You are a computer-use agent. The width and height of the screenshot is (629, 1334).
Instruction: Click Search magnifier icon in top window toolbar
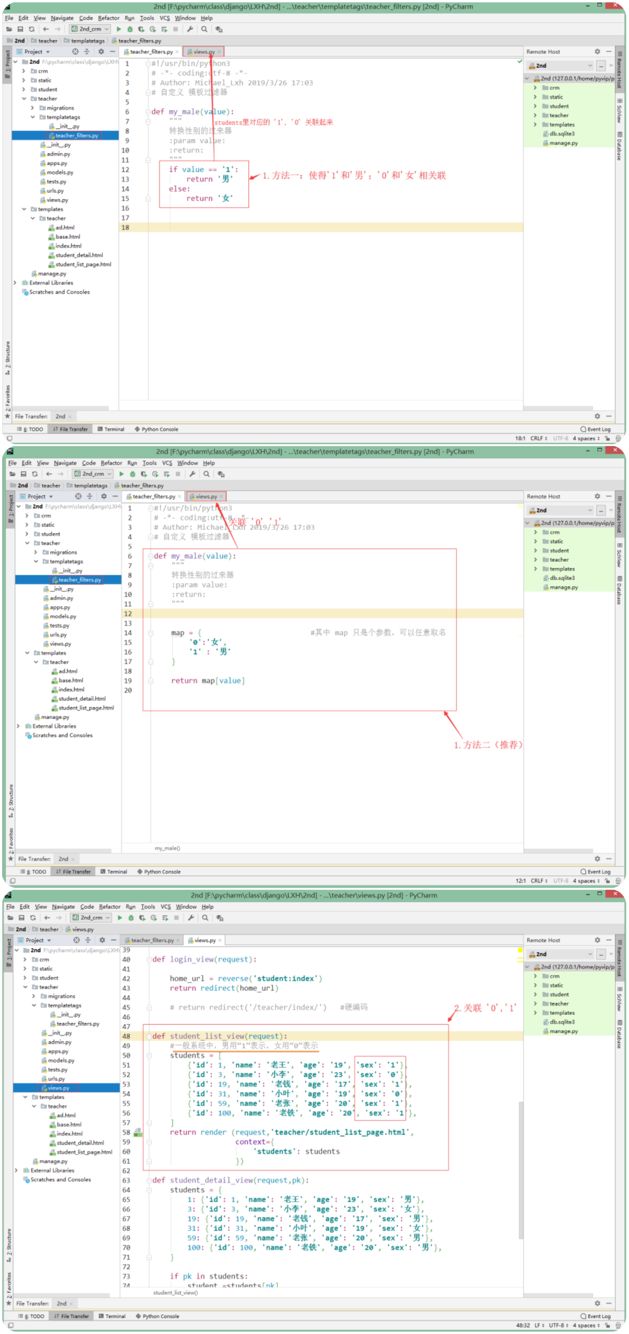pos(203,28)
